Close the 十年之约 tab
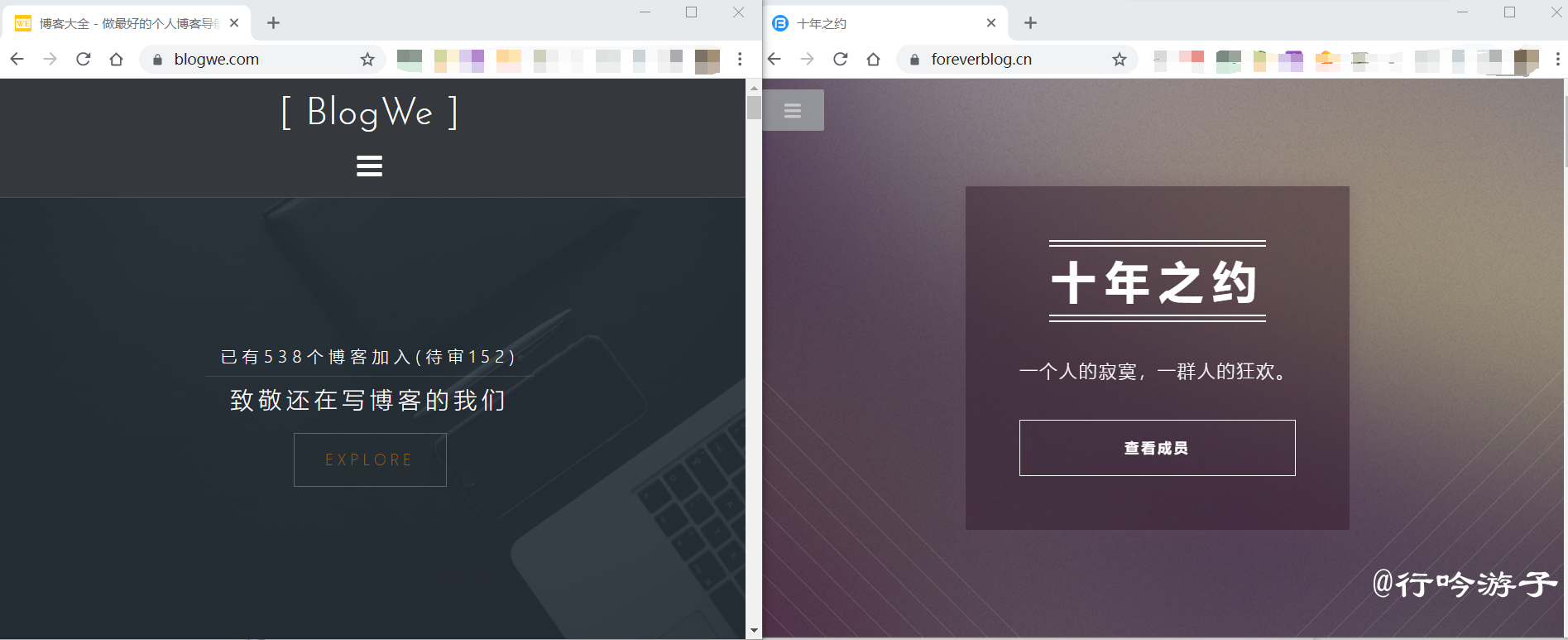The height and width of the screenshot is (640, 1568). pyautogui.click(x=991, y=23)
